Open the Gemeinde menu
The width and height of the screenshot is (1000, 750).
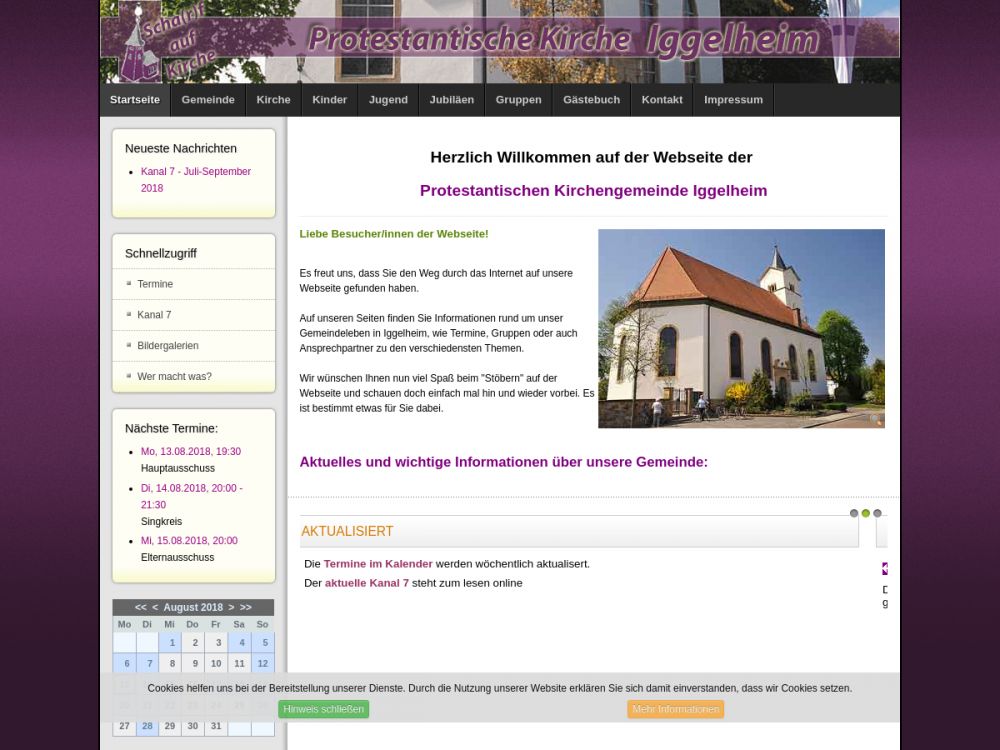point(208,100)
